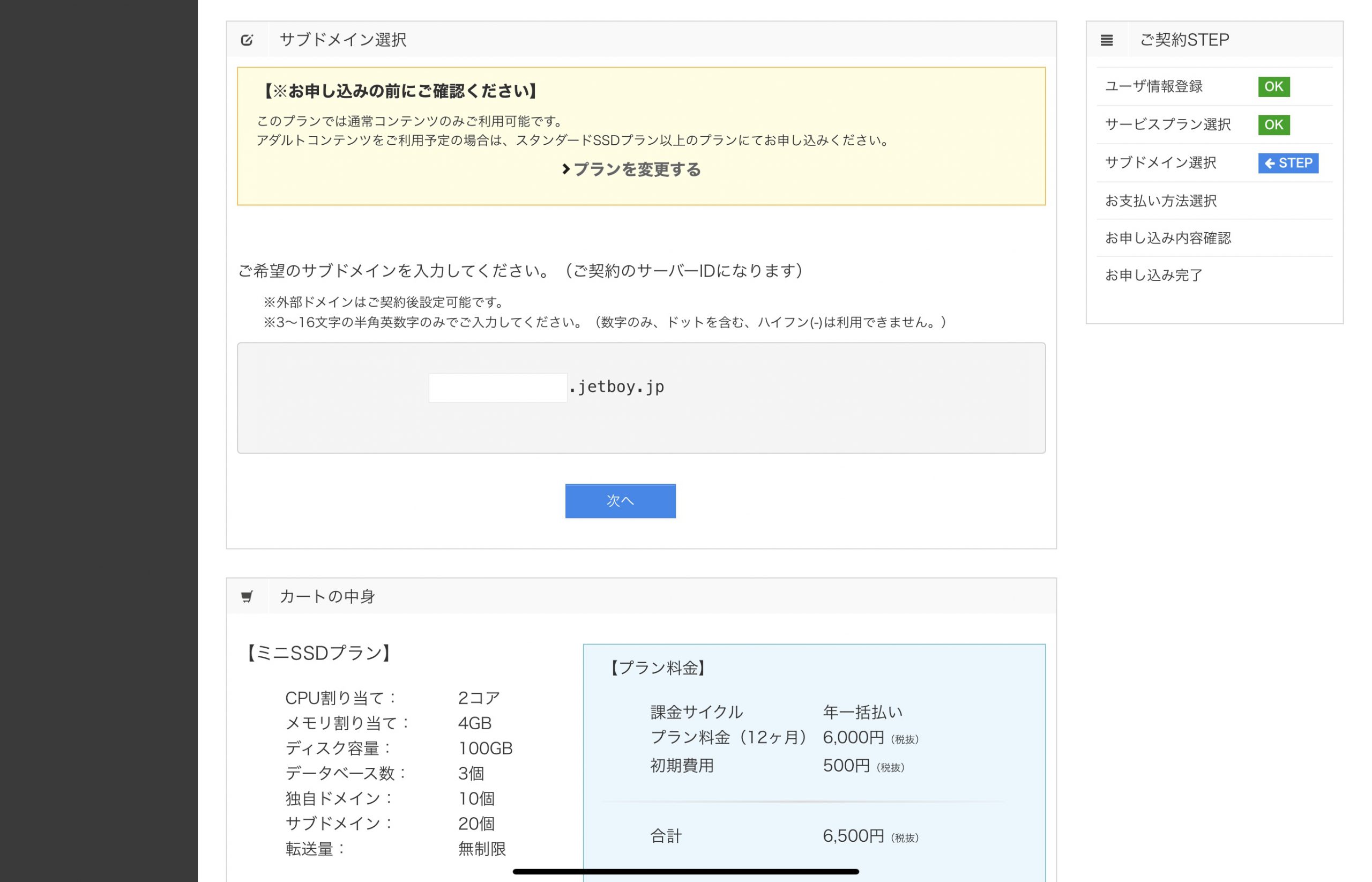The image size is (1372, 882).
Task: Click the 無制限 transfer amount value
Action: (x=482, y=849)
